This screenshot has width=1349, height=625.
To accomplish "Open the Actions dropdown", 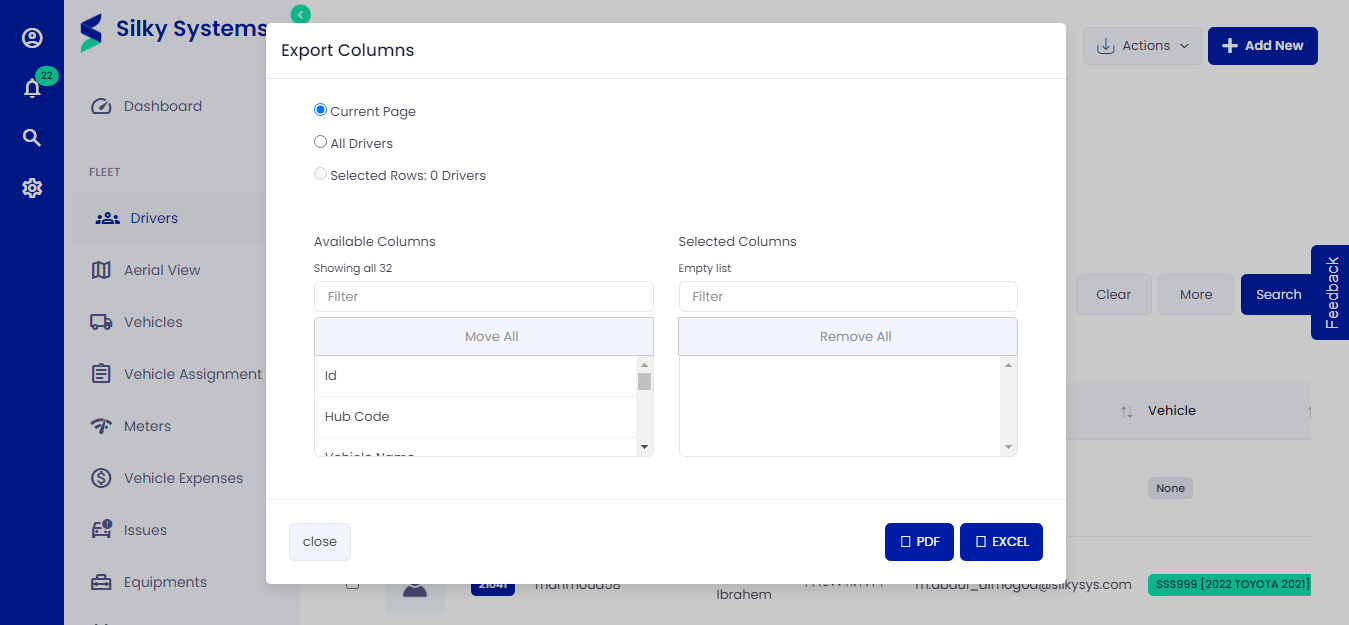I will (1142, 46).
